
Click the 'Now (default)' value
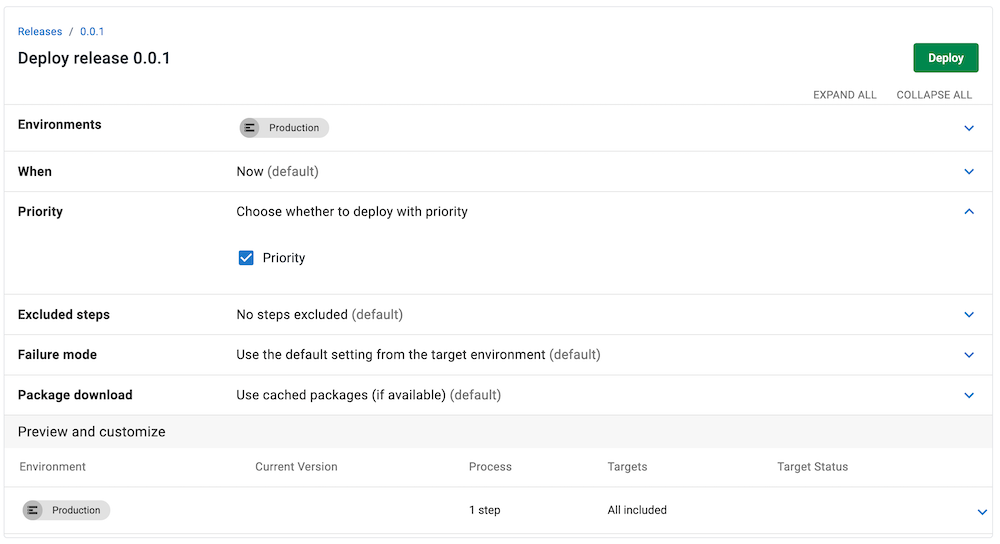[x=277, y=172]
